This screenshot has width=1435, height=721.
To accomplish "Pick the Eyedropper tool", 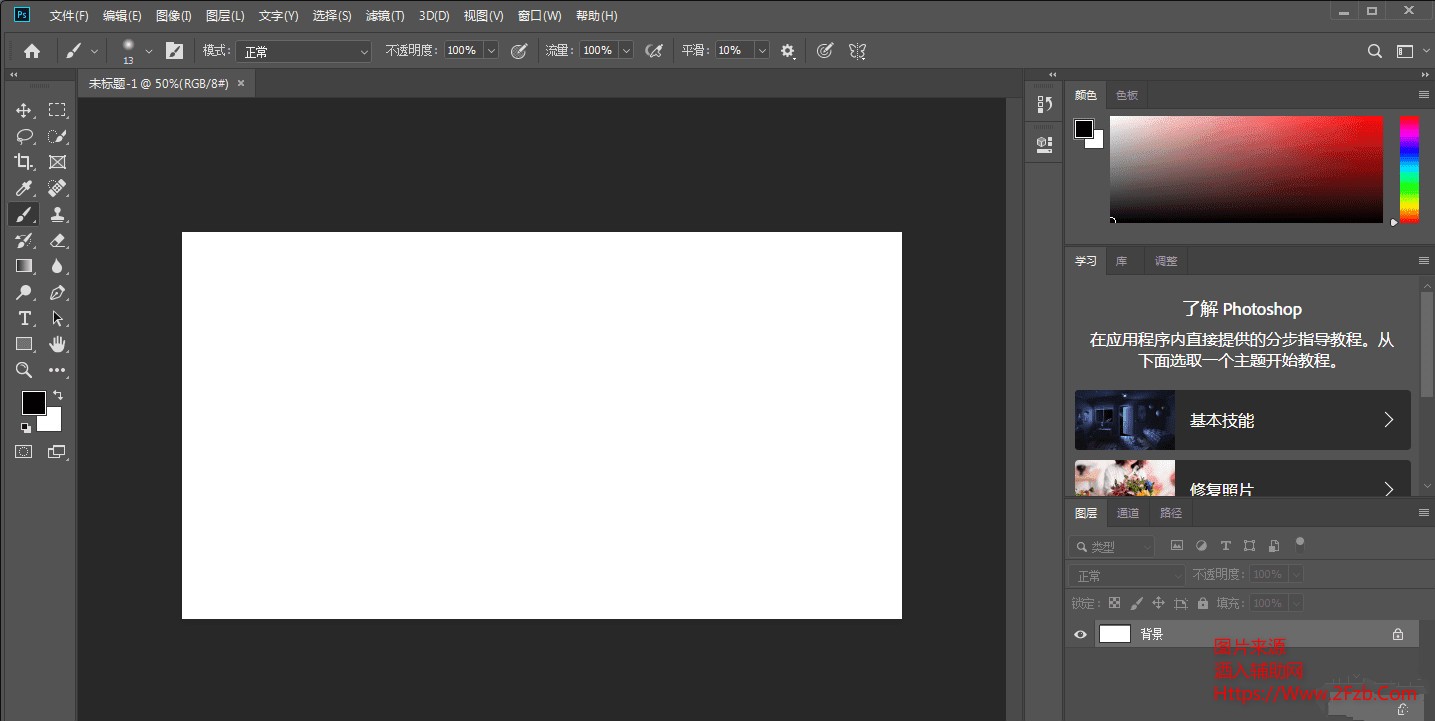I will (24, 188).
